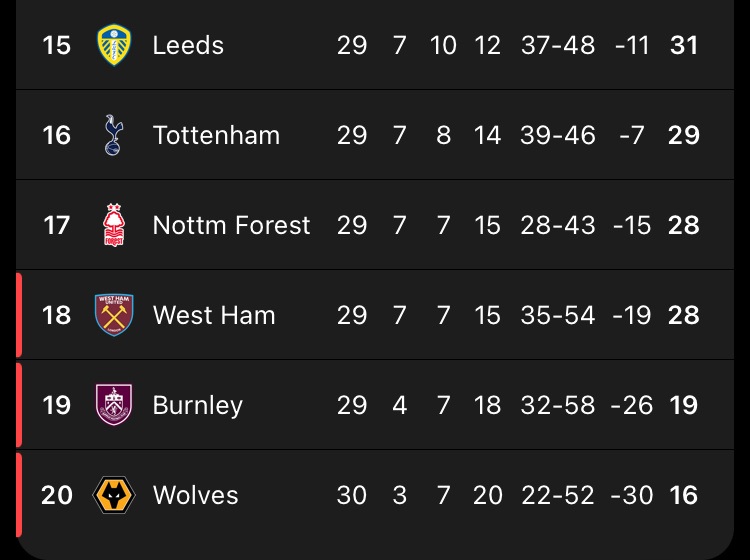Image resolution: width=750 pixels, height=560 pixels.
Task: Tap position number 15 in the table
Action: (57, 45)
